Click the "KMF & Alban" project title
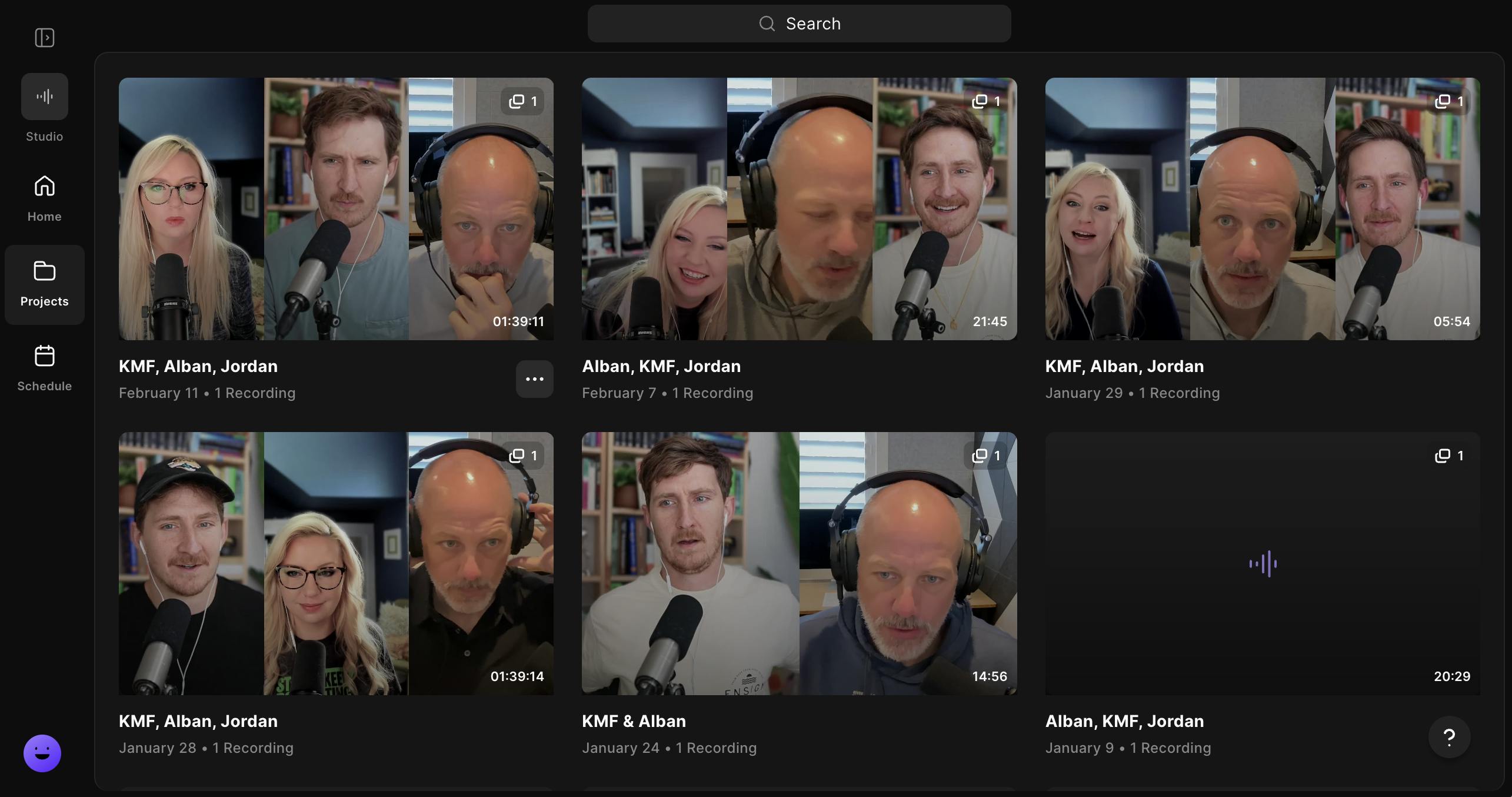The height and width of the screenshot is (797, 1512). [x=634, y=721]
